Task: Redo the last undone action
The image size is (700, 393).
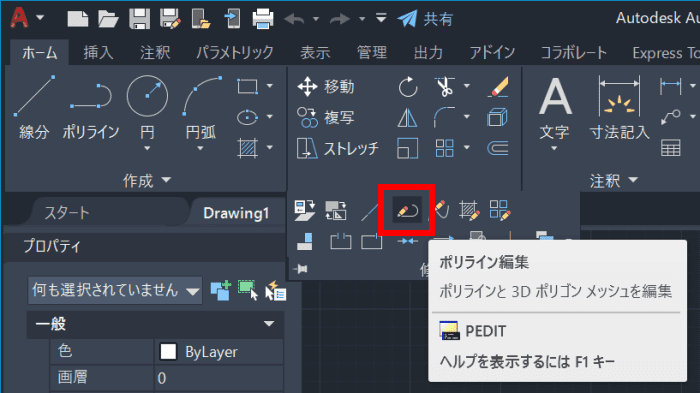Action: [x=340, y=19]
